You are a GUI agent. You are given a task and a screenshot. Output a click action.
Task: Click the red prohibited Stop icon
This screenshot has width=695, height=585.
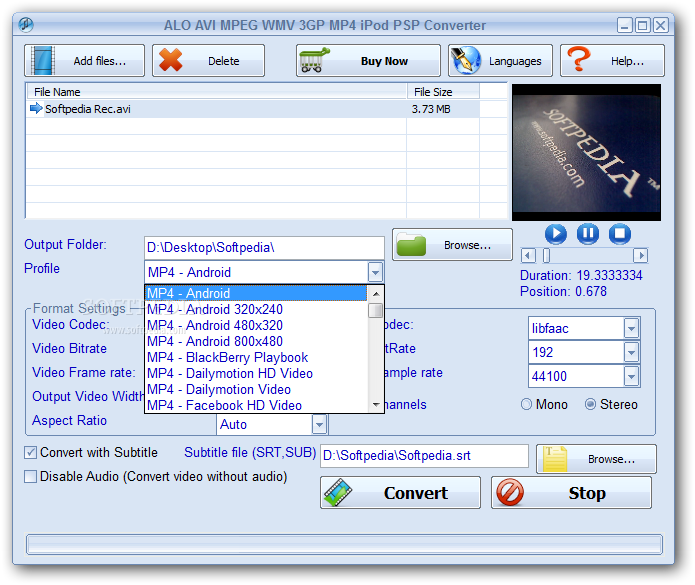coord(510,492)
